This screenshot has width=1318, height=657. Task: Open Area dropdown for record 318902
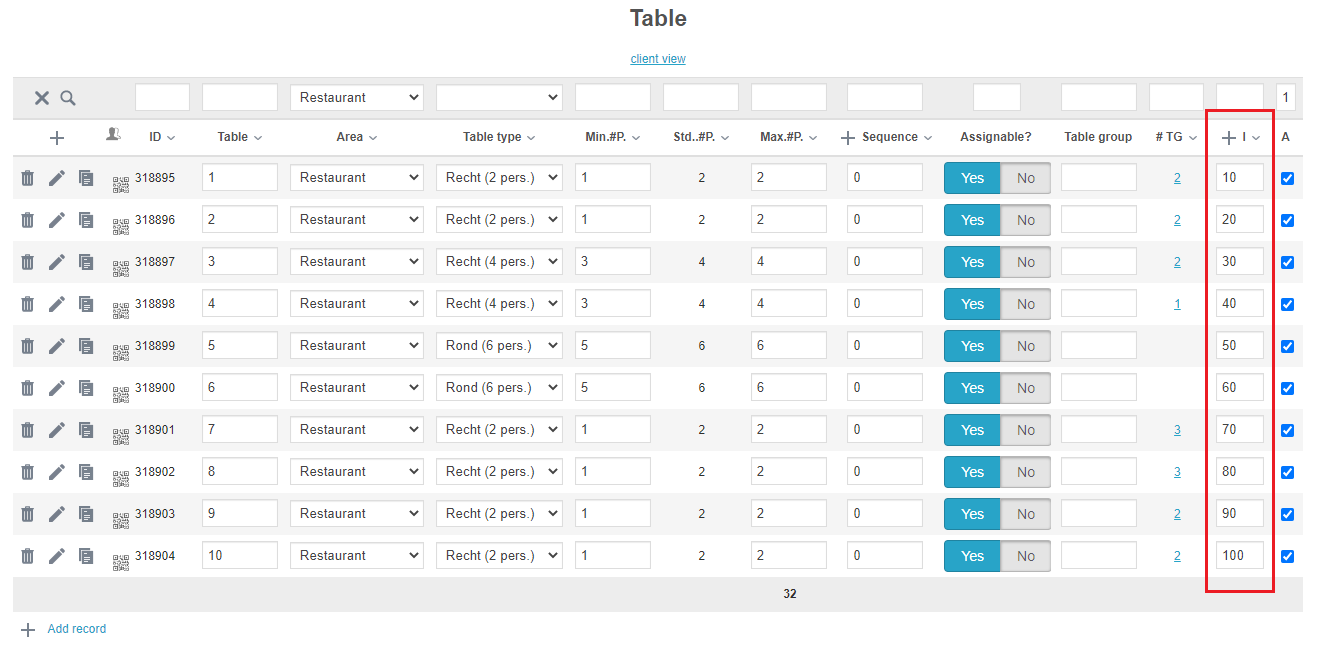tap(357, 472)
